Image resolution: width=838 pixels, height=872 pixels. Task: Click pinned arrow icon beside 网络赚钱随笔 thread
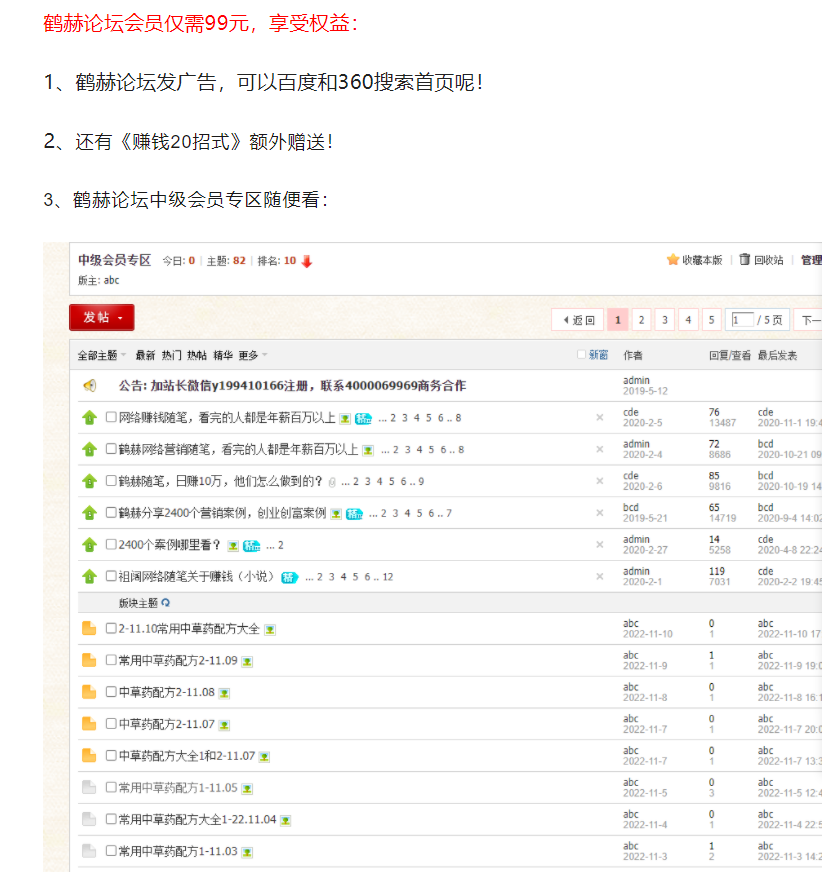[x=89, y=418]
